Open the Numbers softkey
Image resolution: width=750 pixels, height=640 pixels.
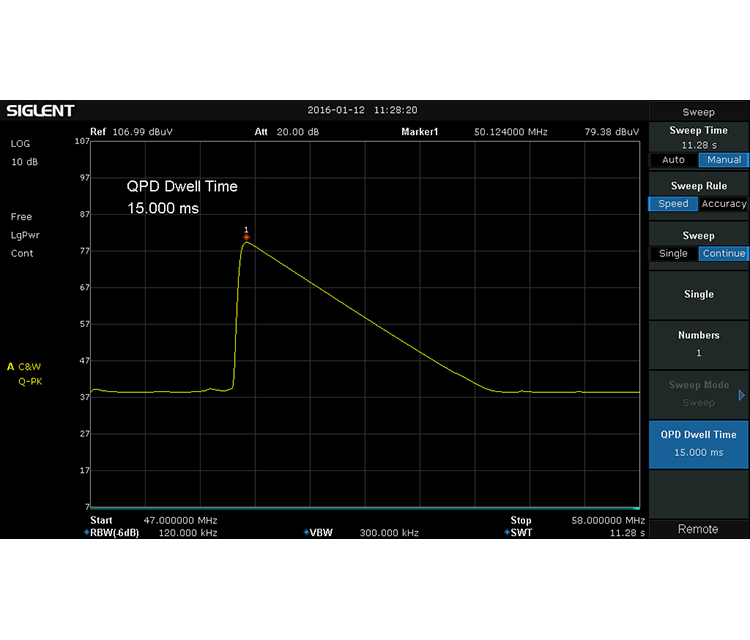[698, 344]
